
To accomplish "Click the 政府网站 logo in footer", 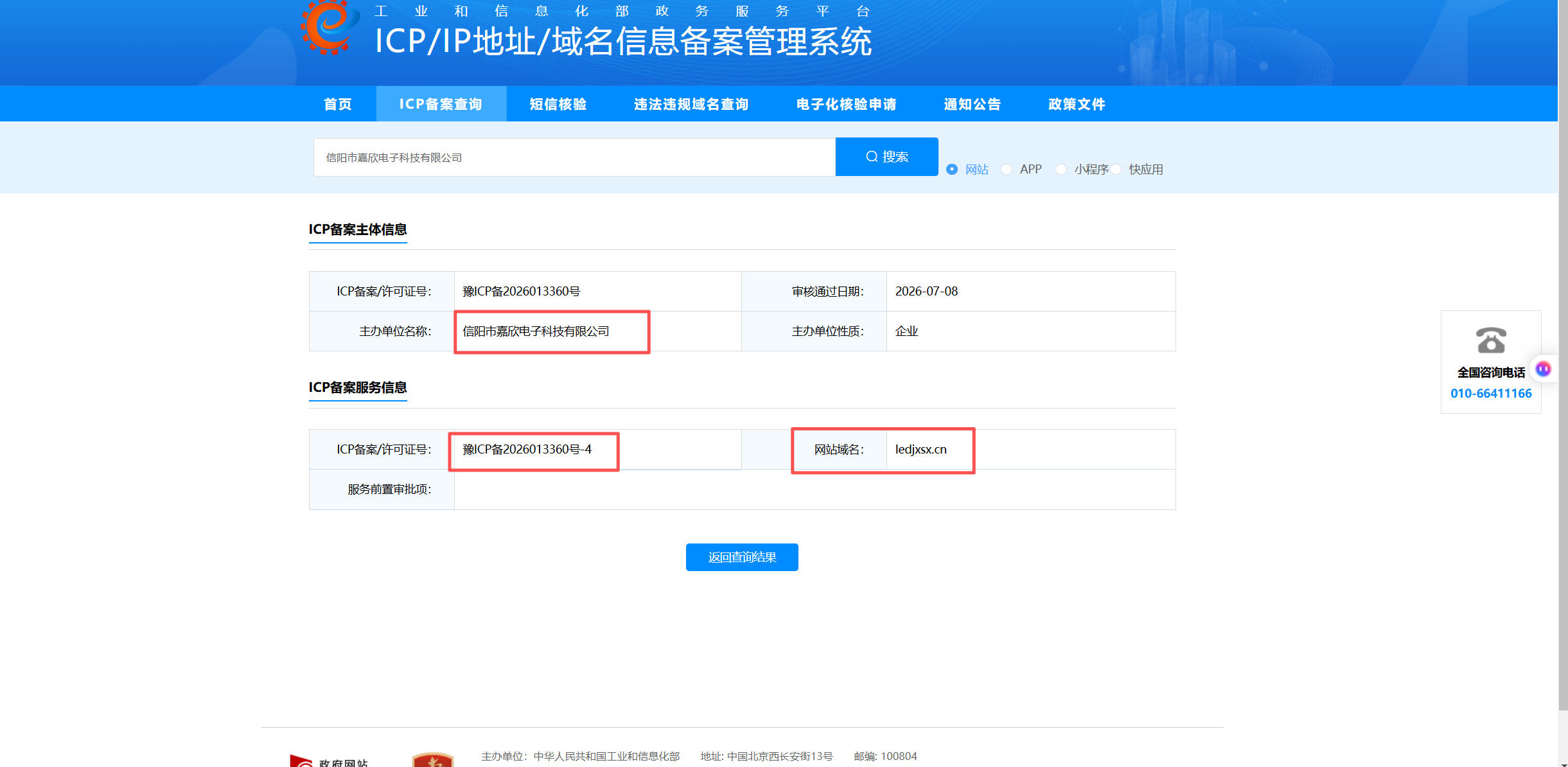I will [x=330, y=761].
